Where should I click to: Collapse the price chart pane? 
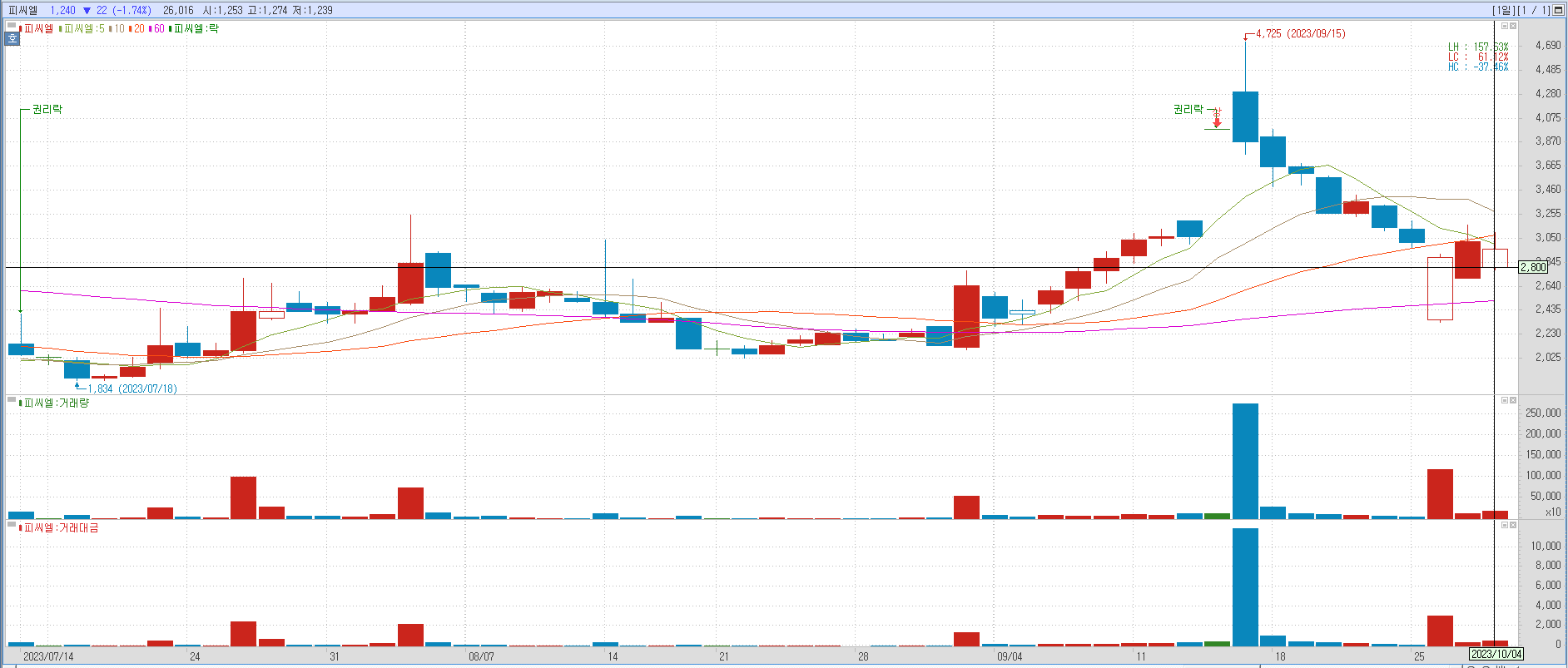[1504, 26]
